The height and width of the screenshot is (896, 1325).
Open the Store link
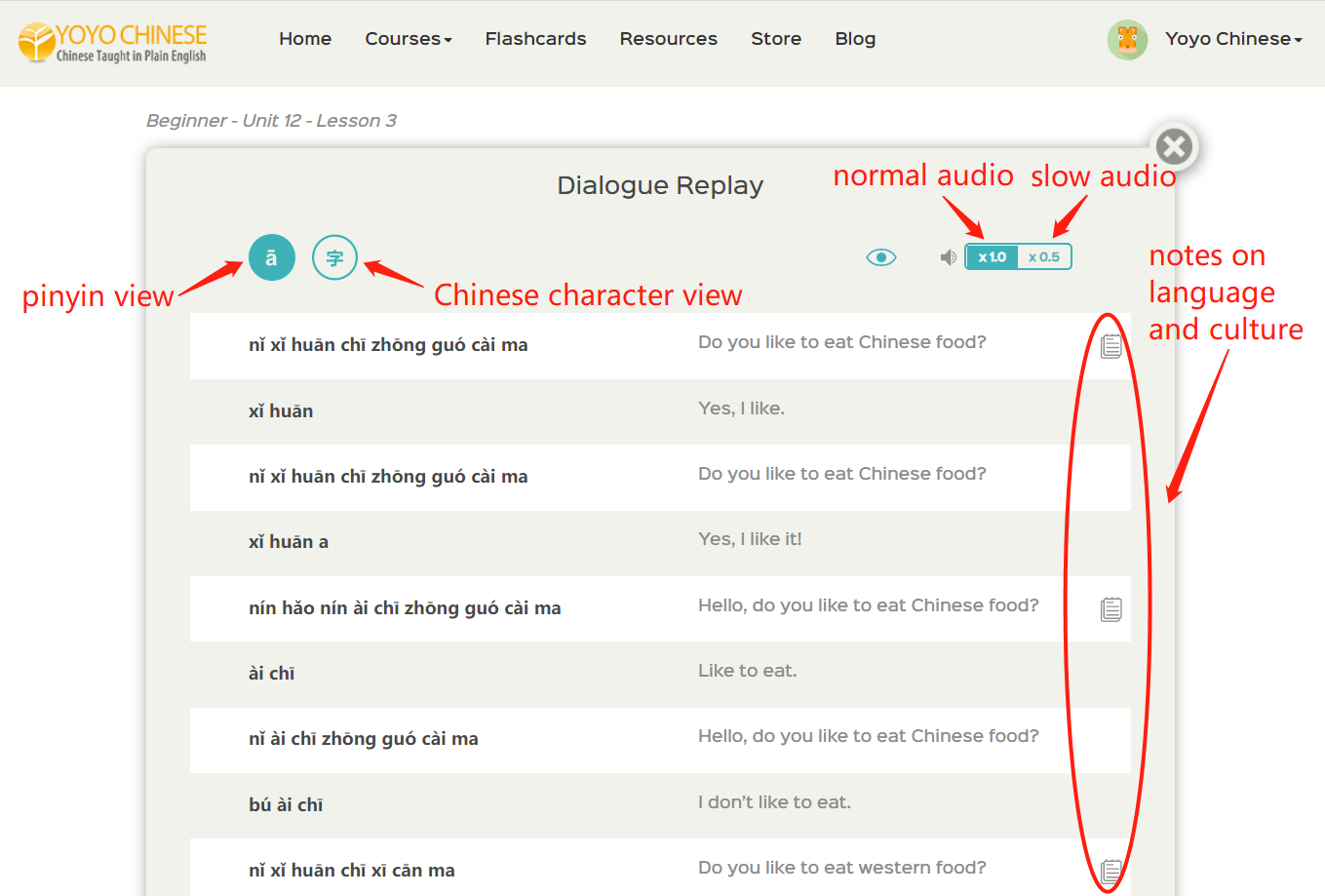(x=776, y=39)
